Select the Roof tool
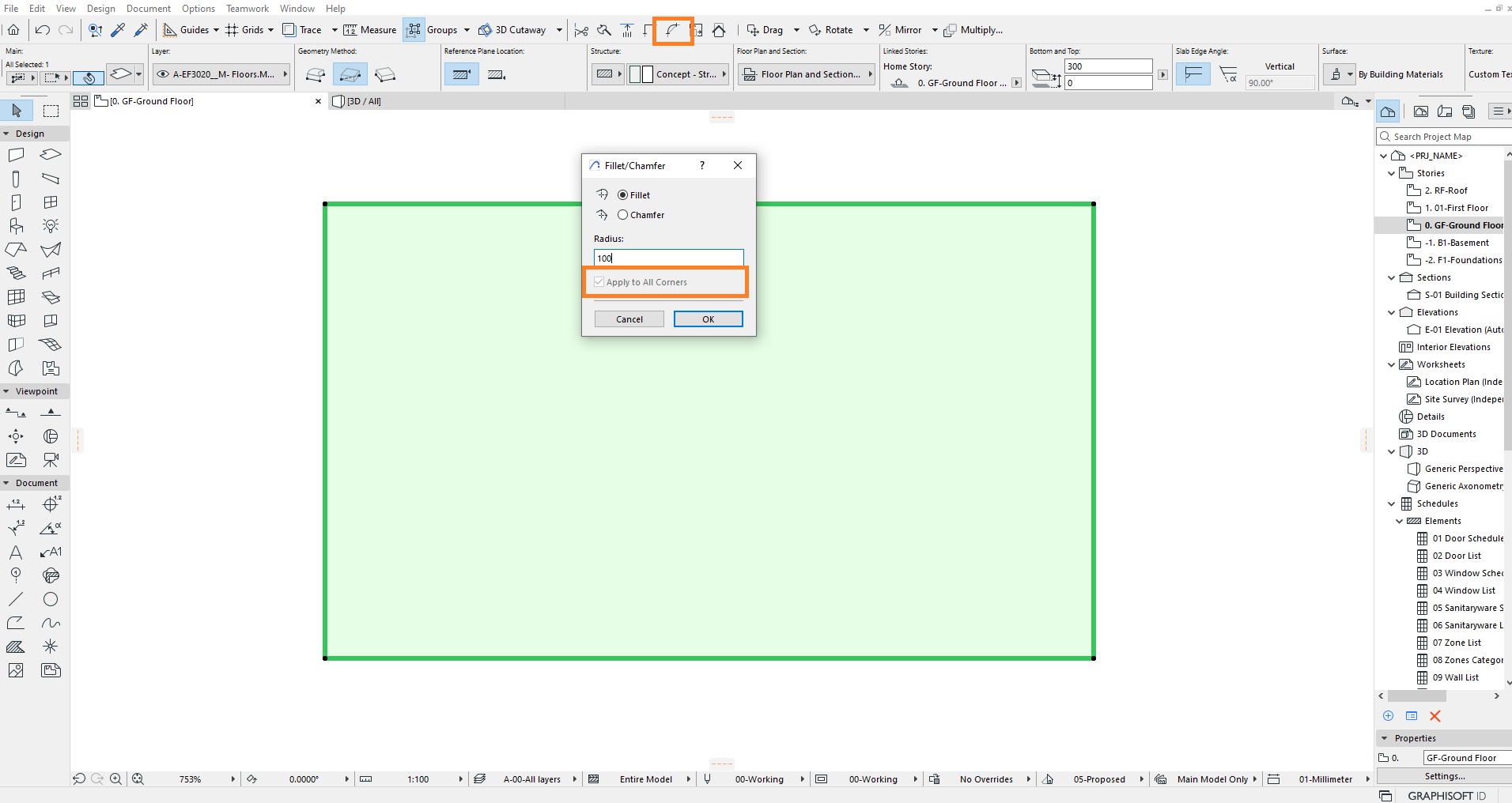The height and width of the screenshot is (803, 1512). [16, 250]
